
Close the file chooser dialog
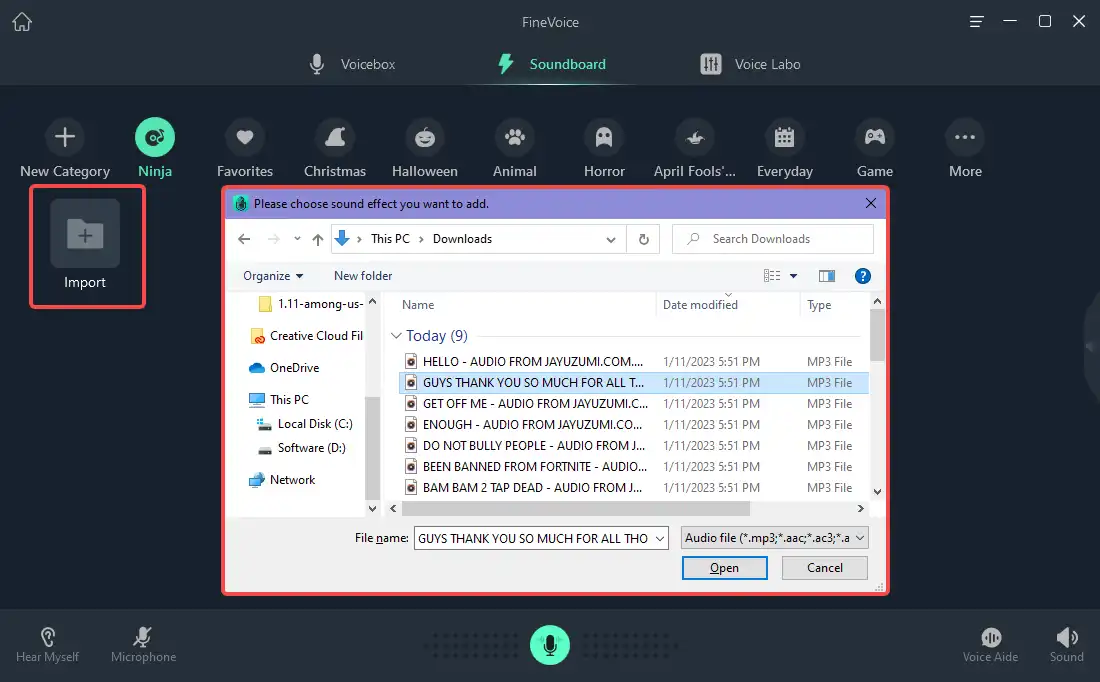tap(871, 203)
